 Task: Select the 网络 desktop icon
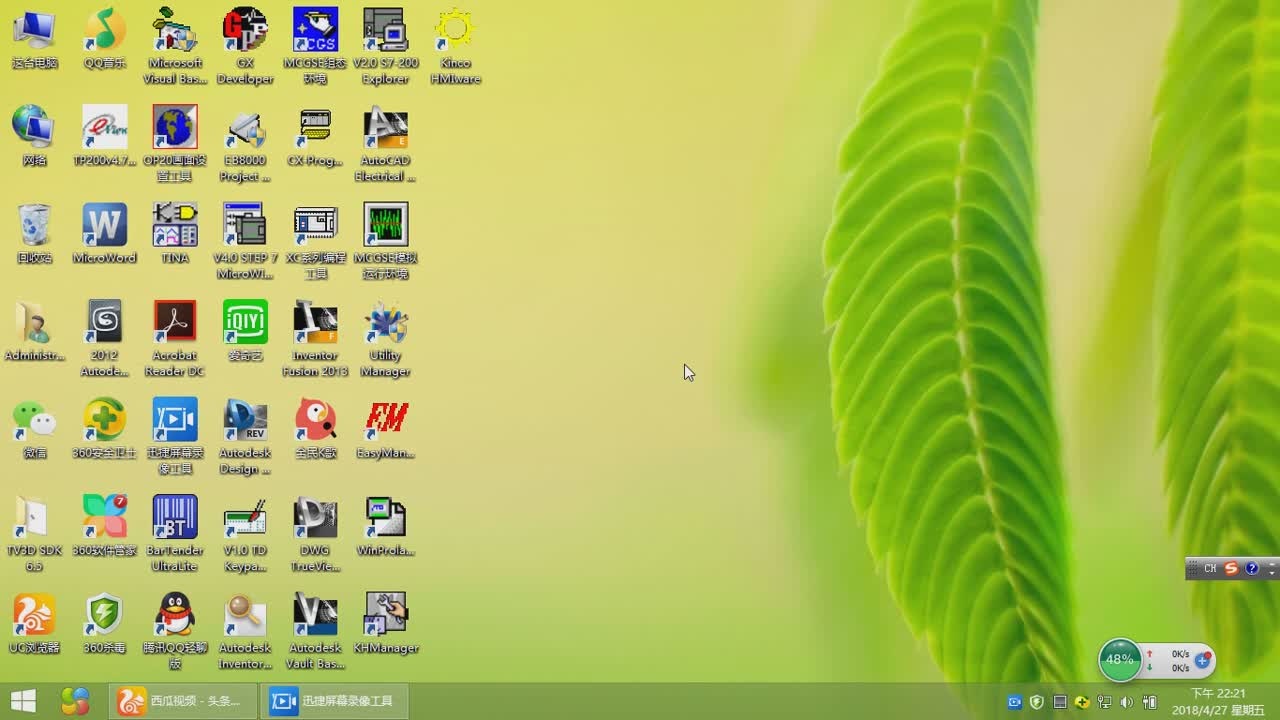point(34,137)
